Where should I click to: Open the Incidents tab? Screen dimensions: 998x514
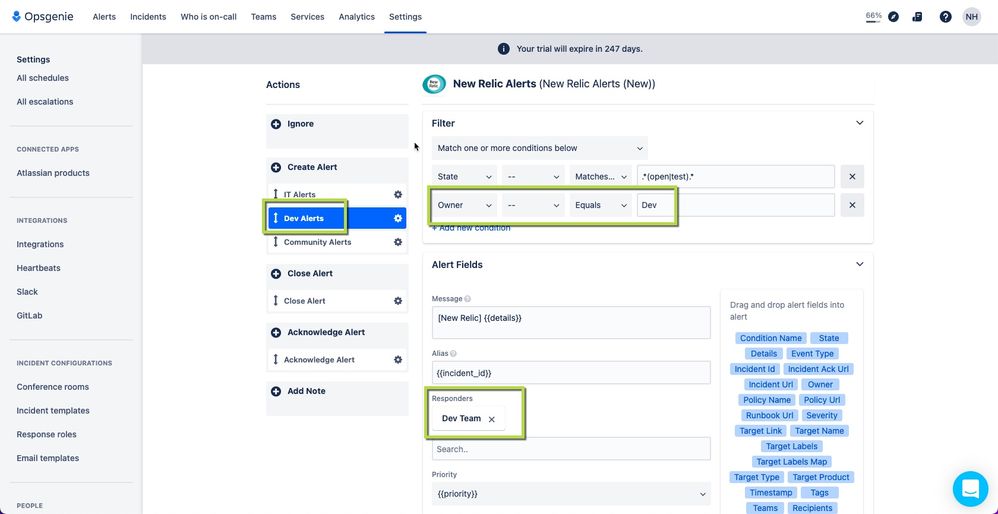(x=148, y=17)
